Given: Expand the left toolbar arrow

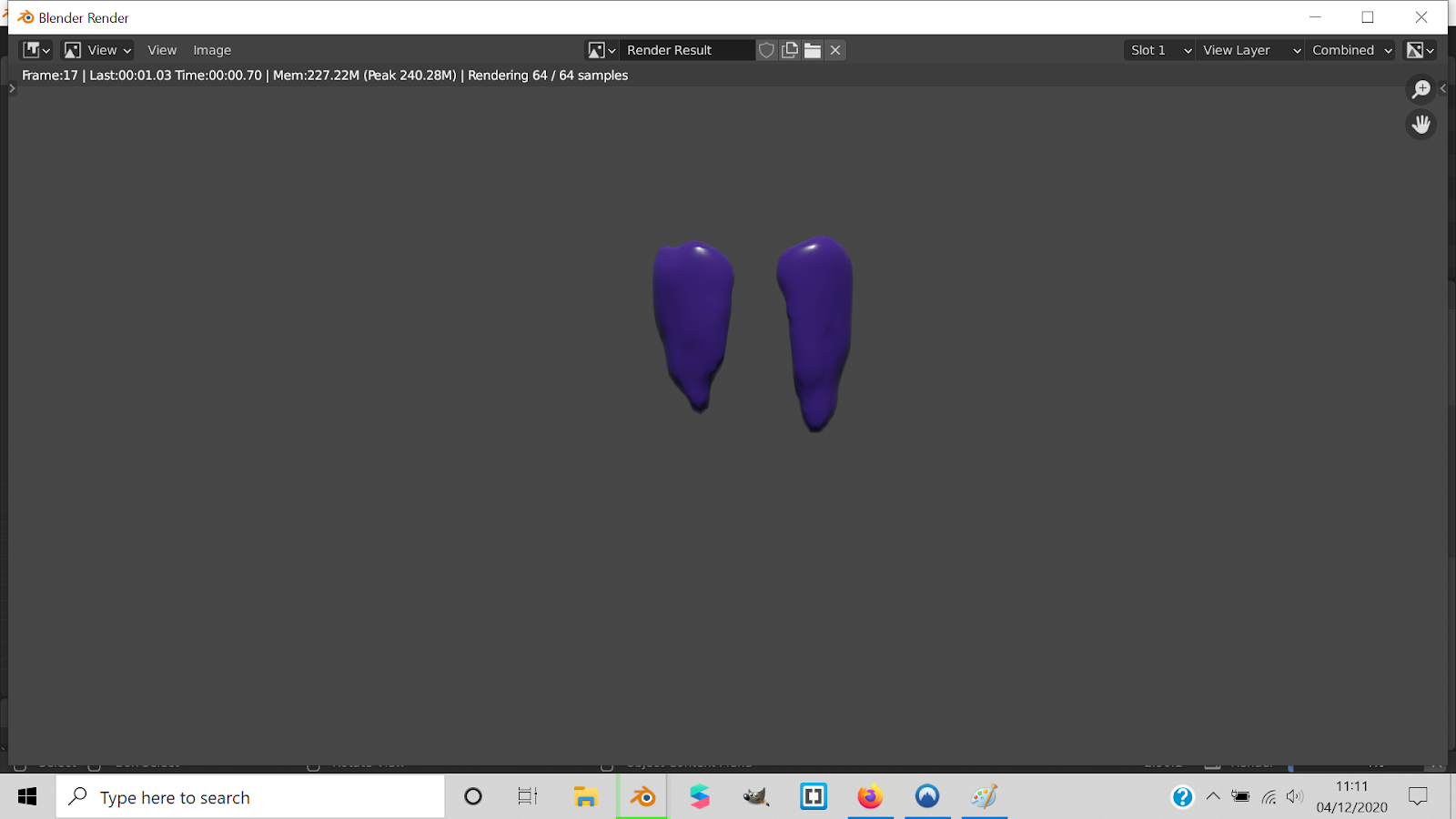Looking at the screenshot, I should click(x=12, y=88).
